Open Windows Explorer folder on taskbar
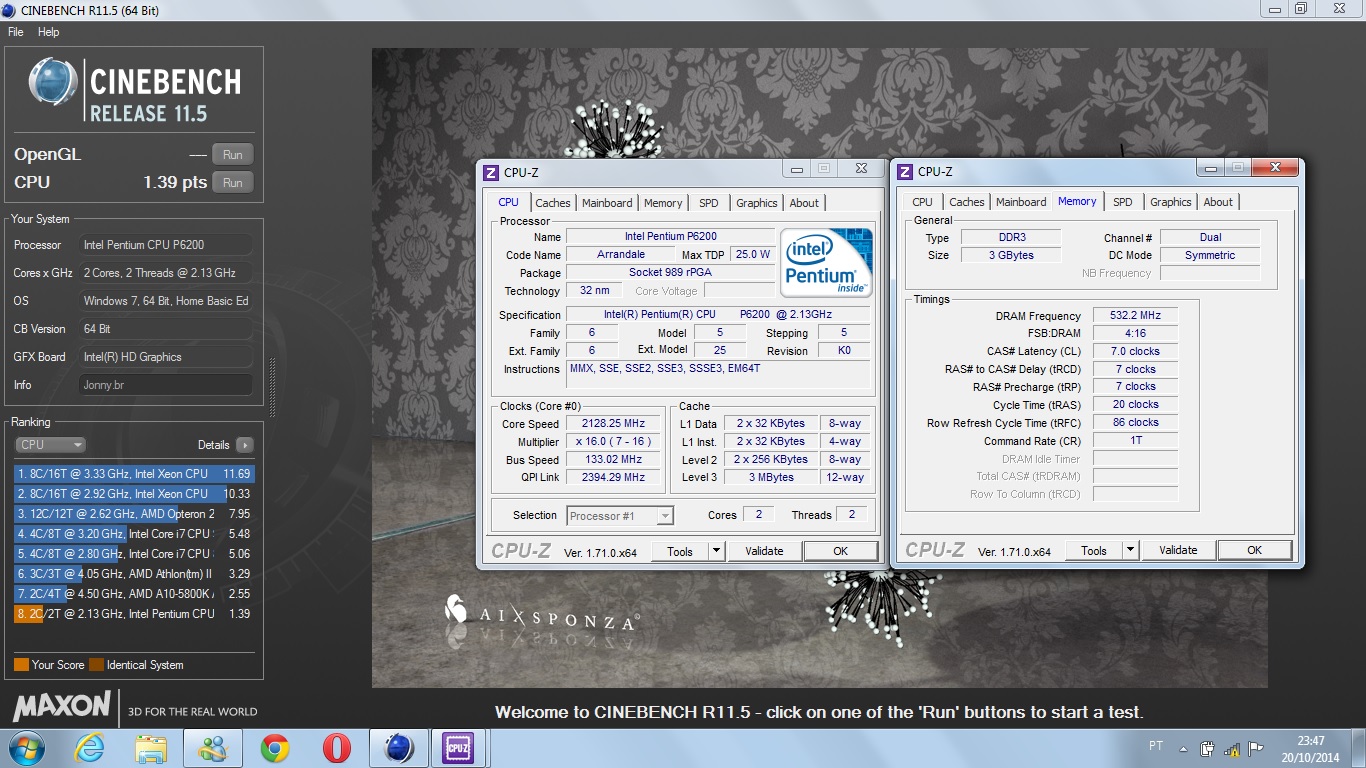Image resolution: width=1366 pixels, height=768 pixels. pyautogui.click(x=151, y=748)
